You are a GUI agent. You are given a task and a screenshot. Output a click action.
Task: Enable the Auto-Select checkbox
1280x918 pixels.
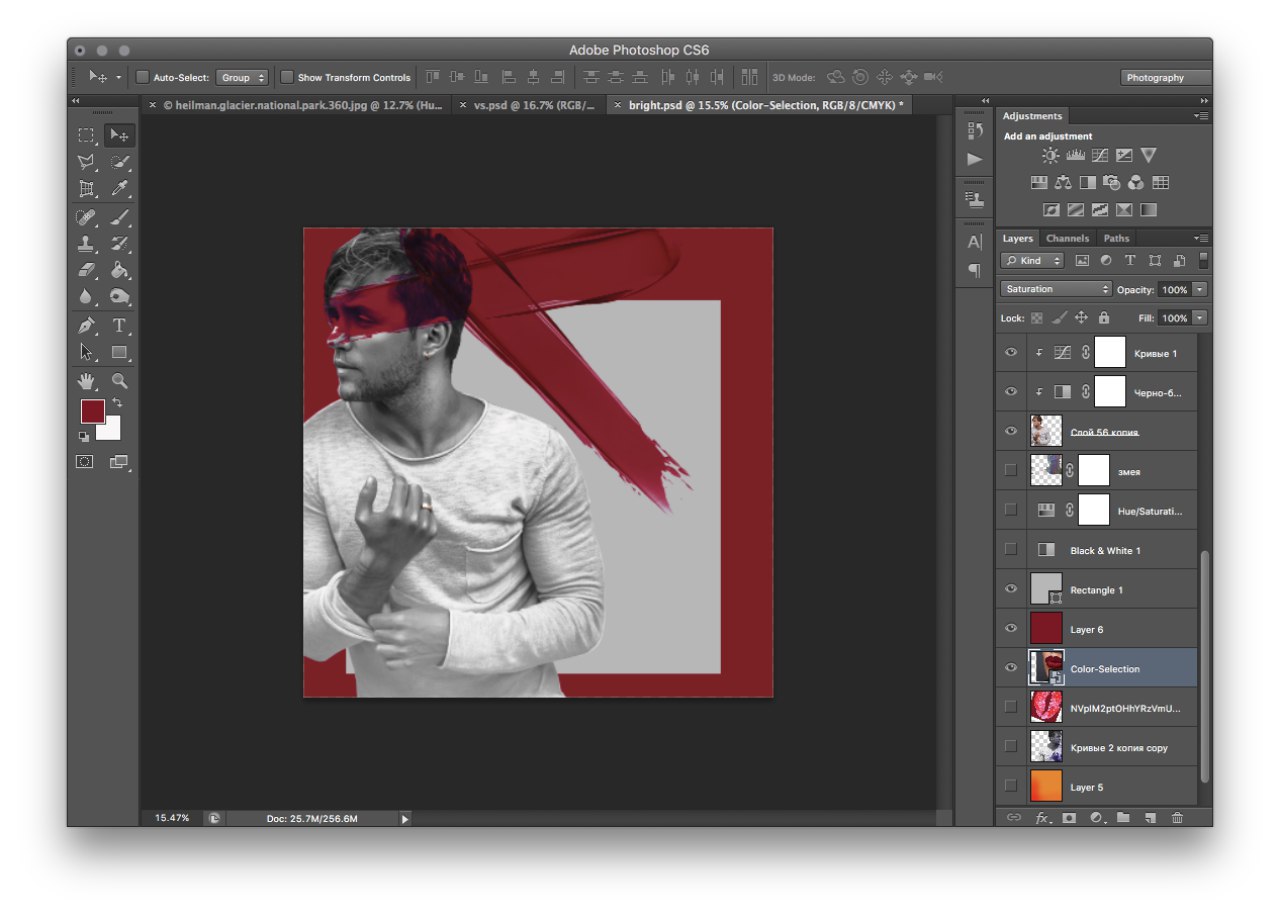click(142, 77)
